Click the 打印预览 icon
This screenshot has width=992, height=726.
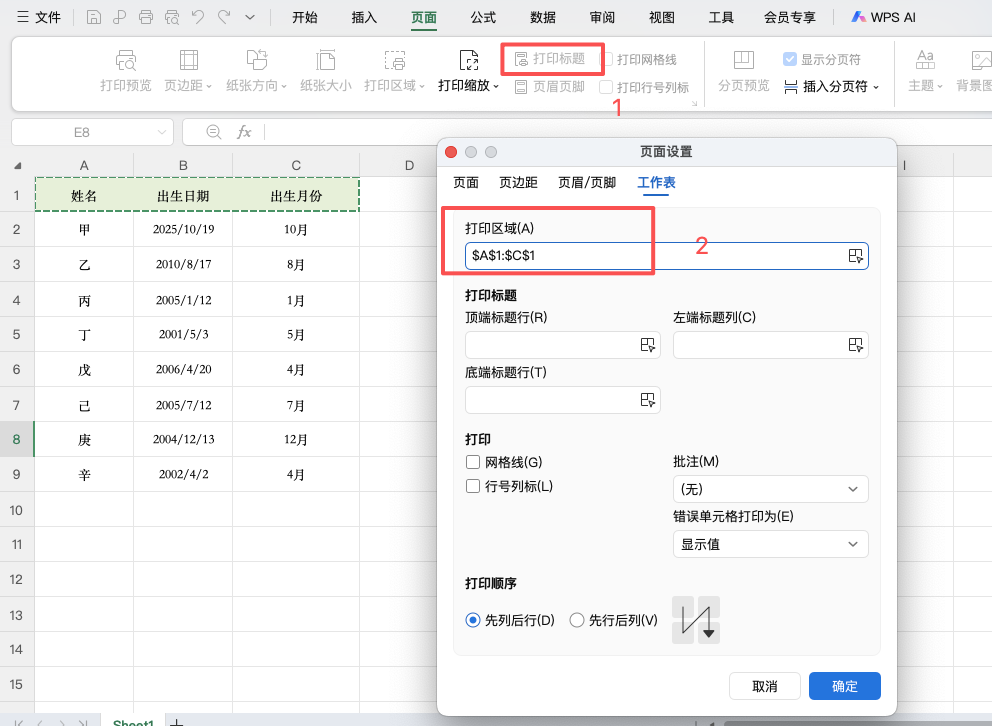click(125, 61)
